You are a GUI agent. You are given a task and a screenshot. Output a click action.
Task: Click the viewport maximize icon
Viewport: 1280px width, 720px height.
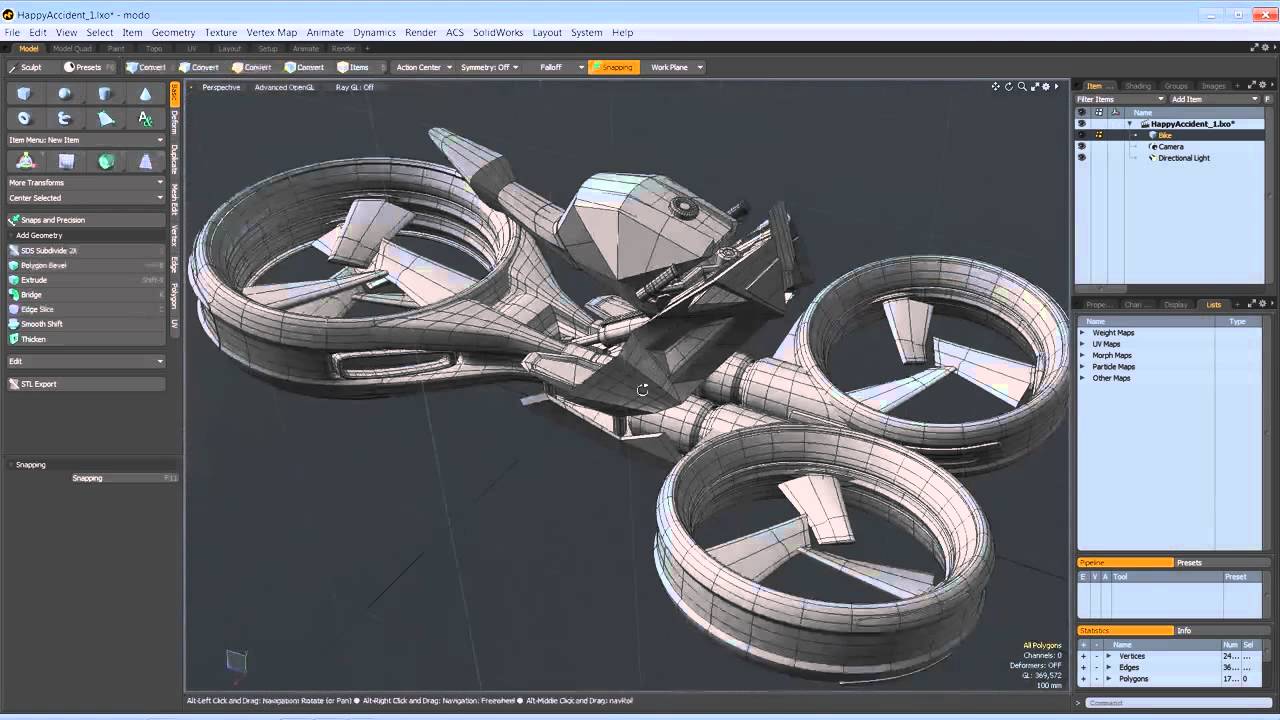[x=1034, y=87]
